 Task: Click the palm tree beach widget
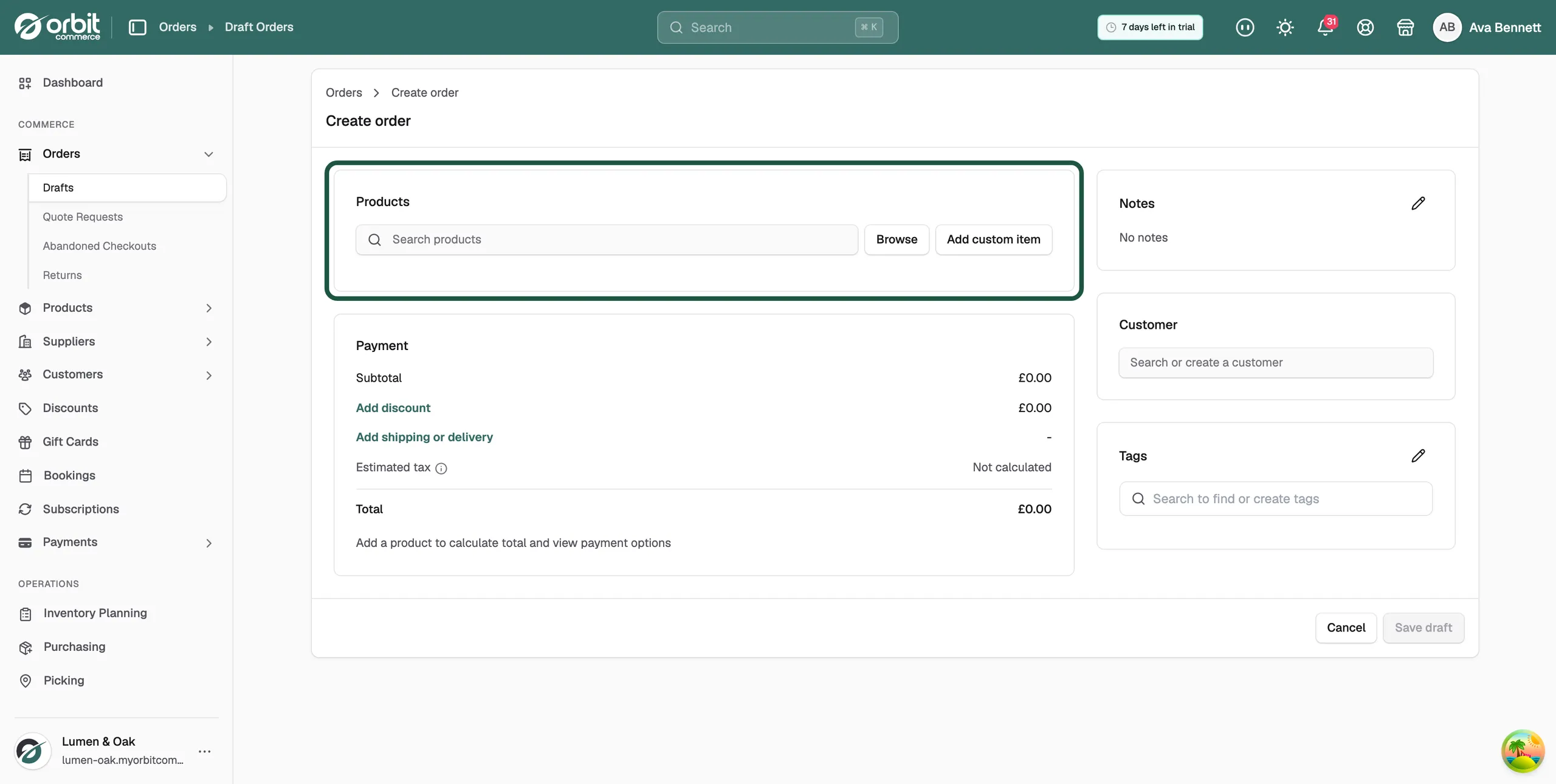tap(1523, 751)
